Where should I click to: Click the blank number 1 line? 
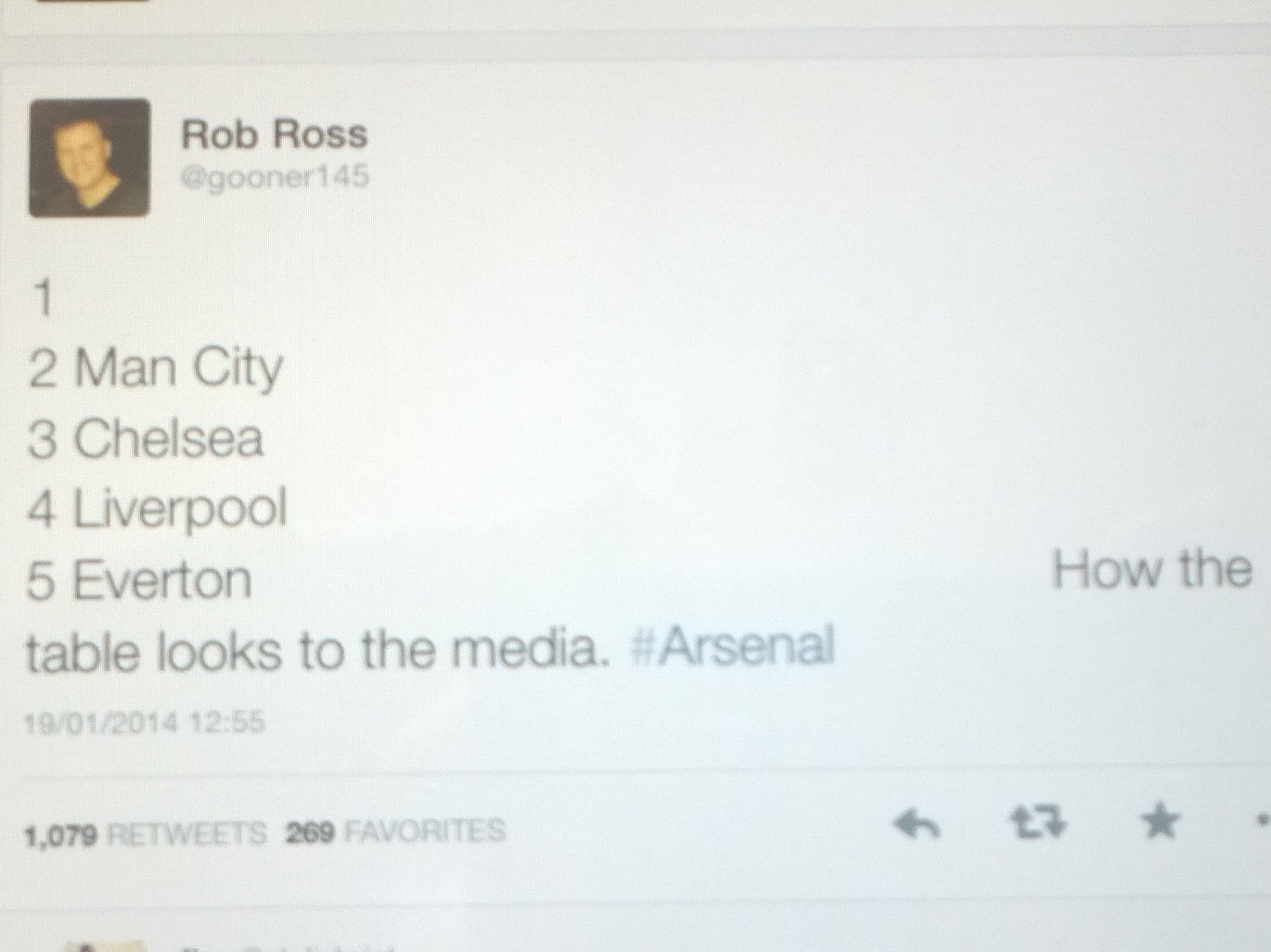point(42,299)
